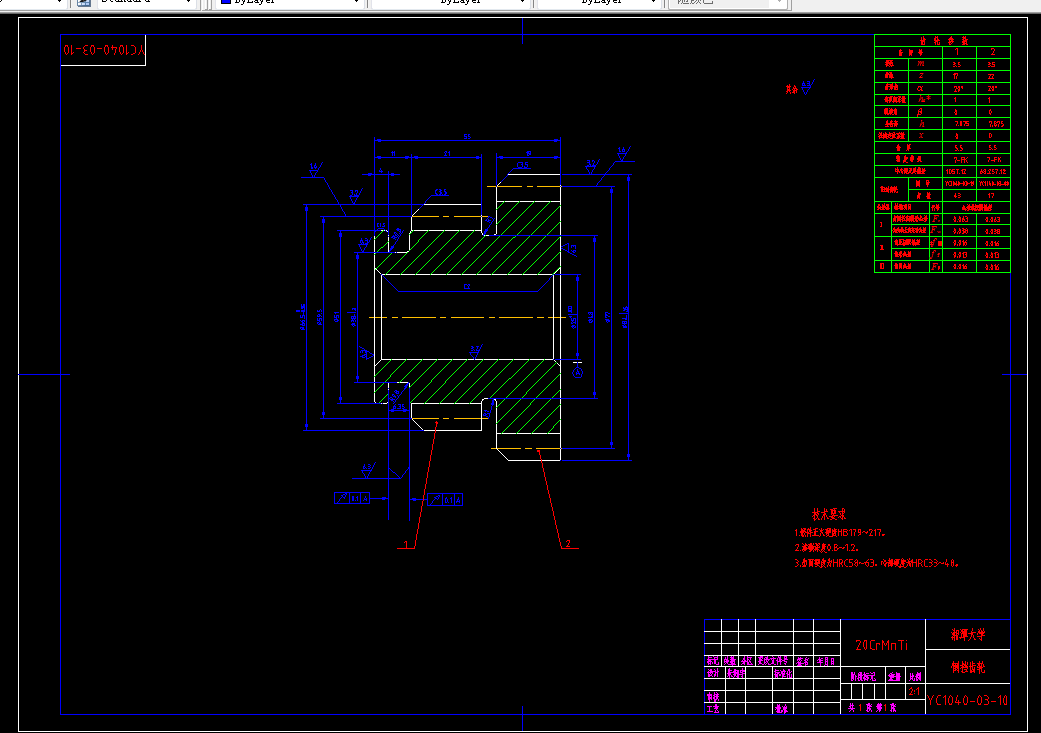This screenshot has width=1041, height=733.
Task: Select the YC1040-03-10 number in the title block
Action: point(967,700)
